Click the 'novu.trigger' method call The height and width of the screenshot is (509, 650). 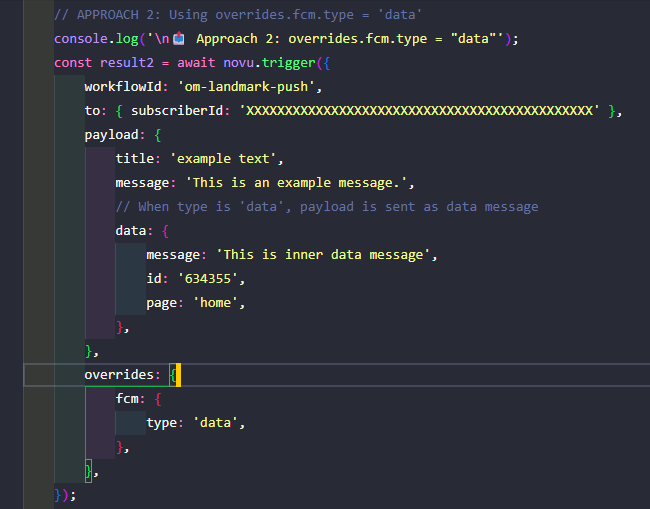(269, 63)
